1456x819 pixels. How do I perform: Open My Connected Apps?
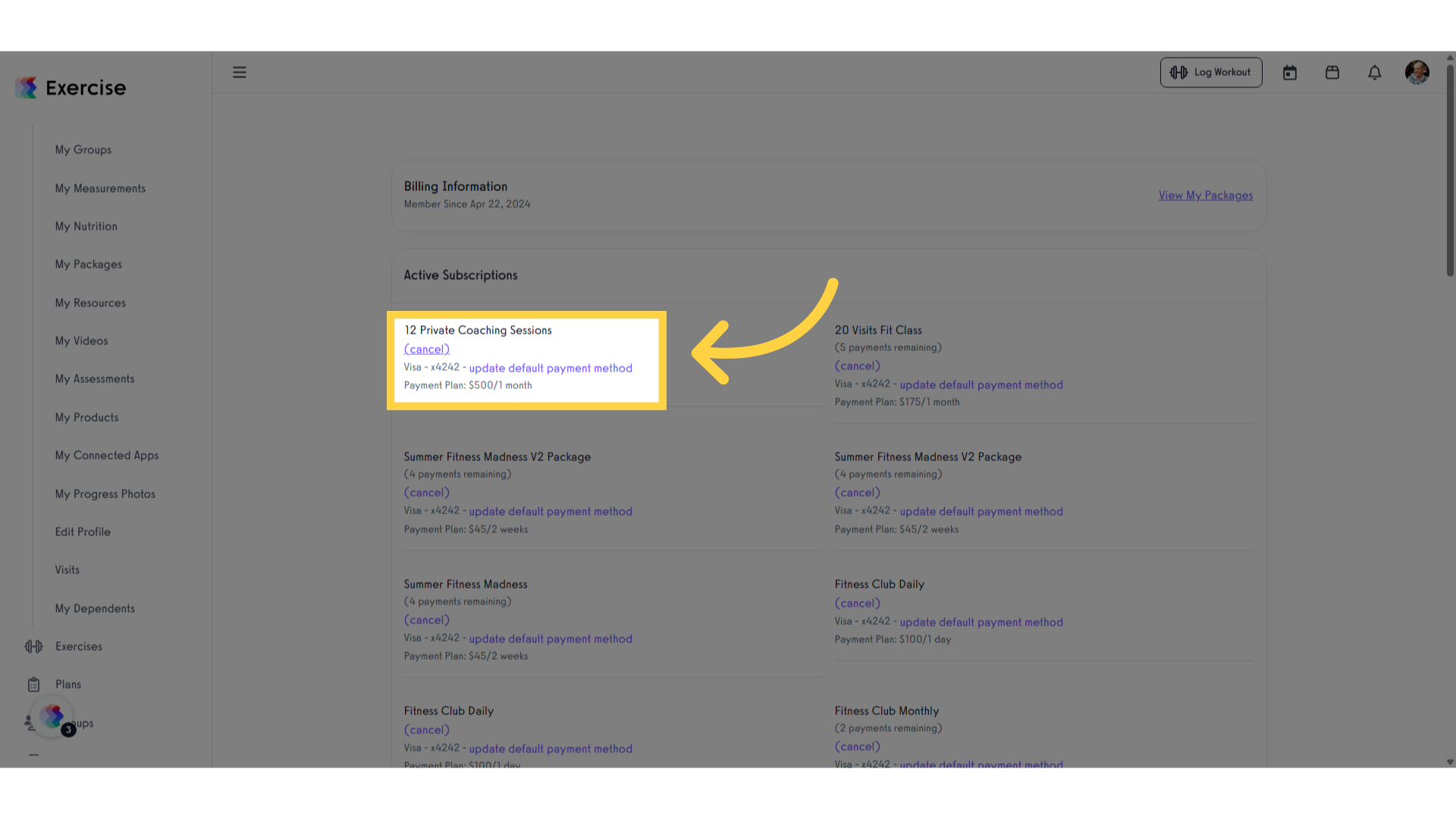pyautogui.click(x=107, y=455)
